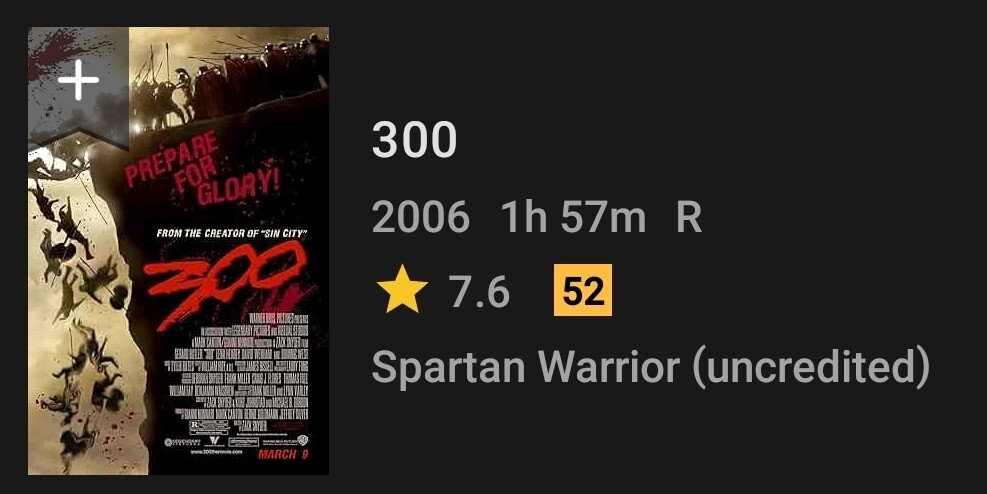Click the Warner Bros shield logo on poster
987x494 pixels.
pyautogui.click(x=303, y=441)
